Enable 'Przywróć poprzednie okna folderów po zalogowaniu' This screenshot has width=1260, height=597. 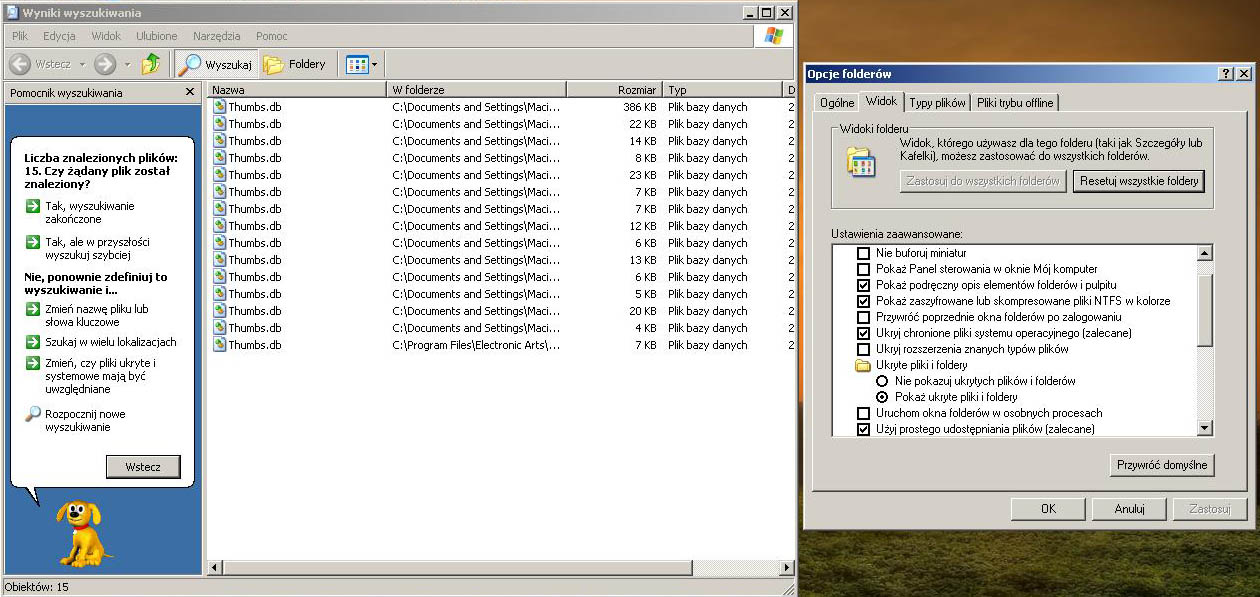pos(864,317)
